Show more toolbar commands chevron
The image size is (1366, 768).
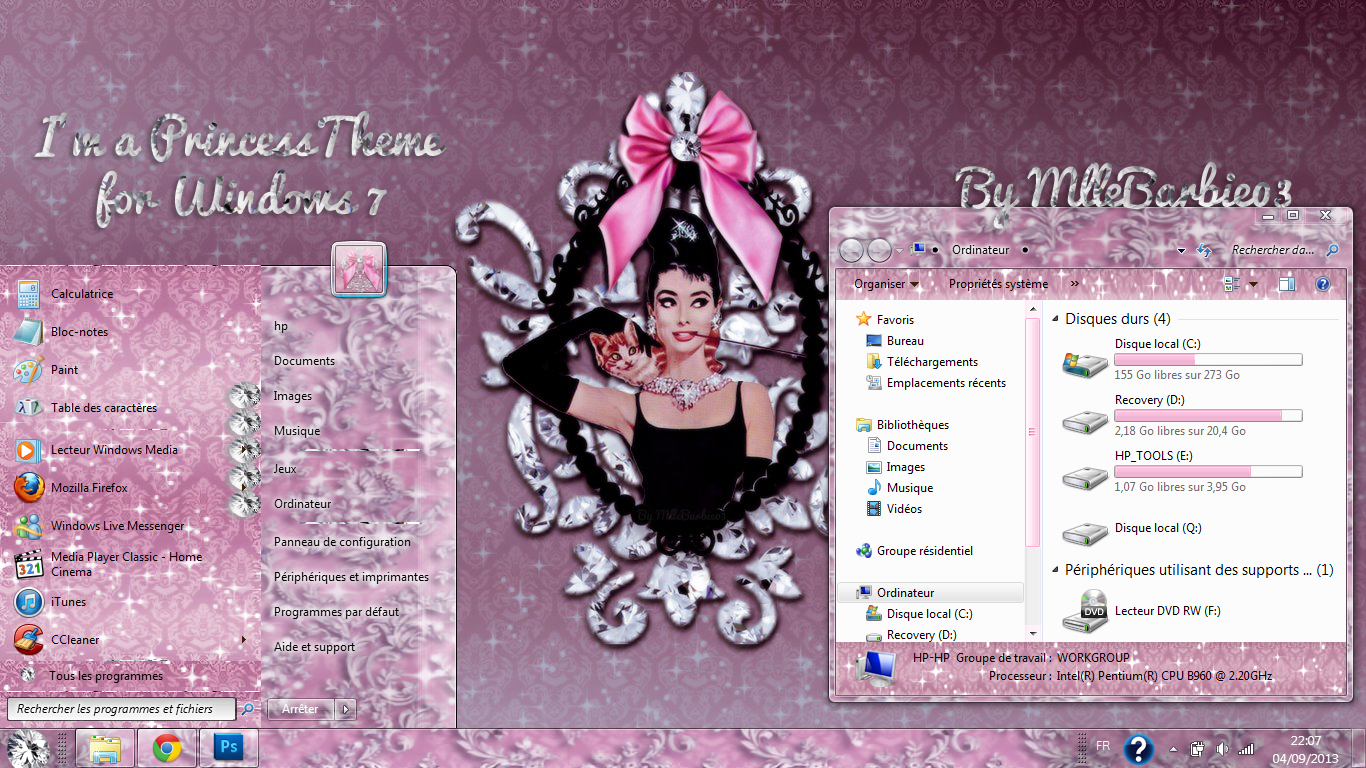click(x=1075, y=284)
